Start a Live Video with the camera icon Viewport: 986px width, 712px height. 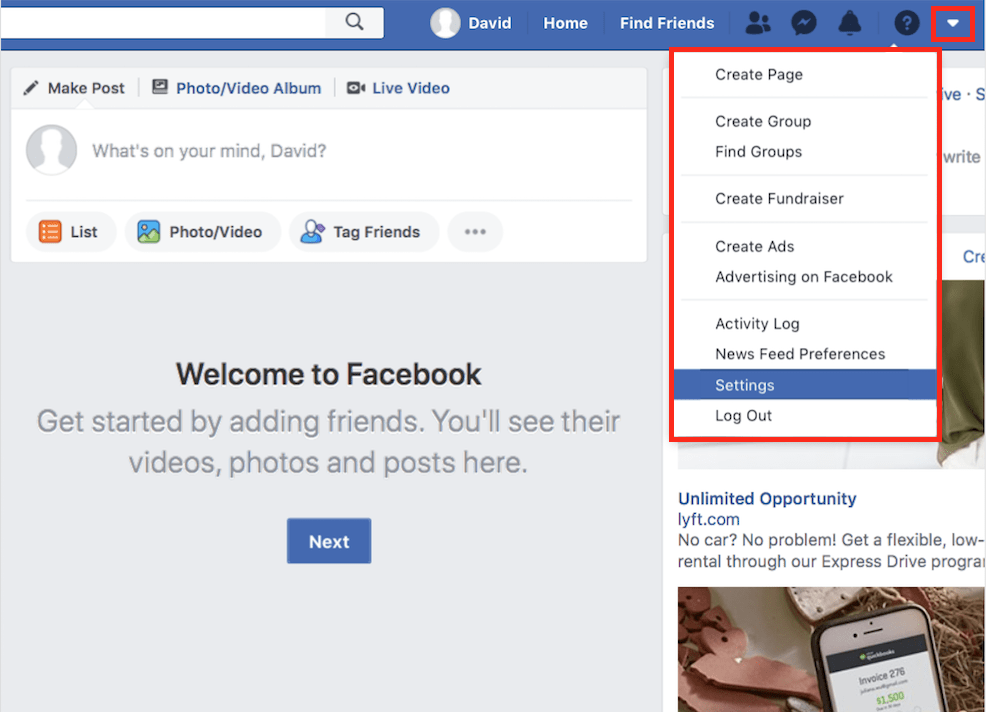356,88
